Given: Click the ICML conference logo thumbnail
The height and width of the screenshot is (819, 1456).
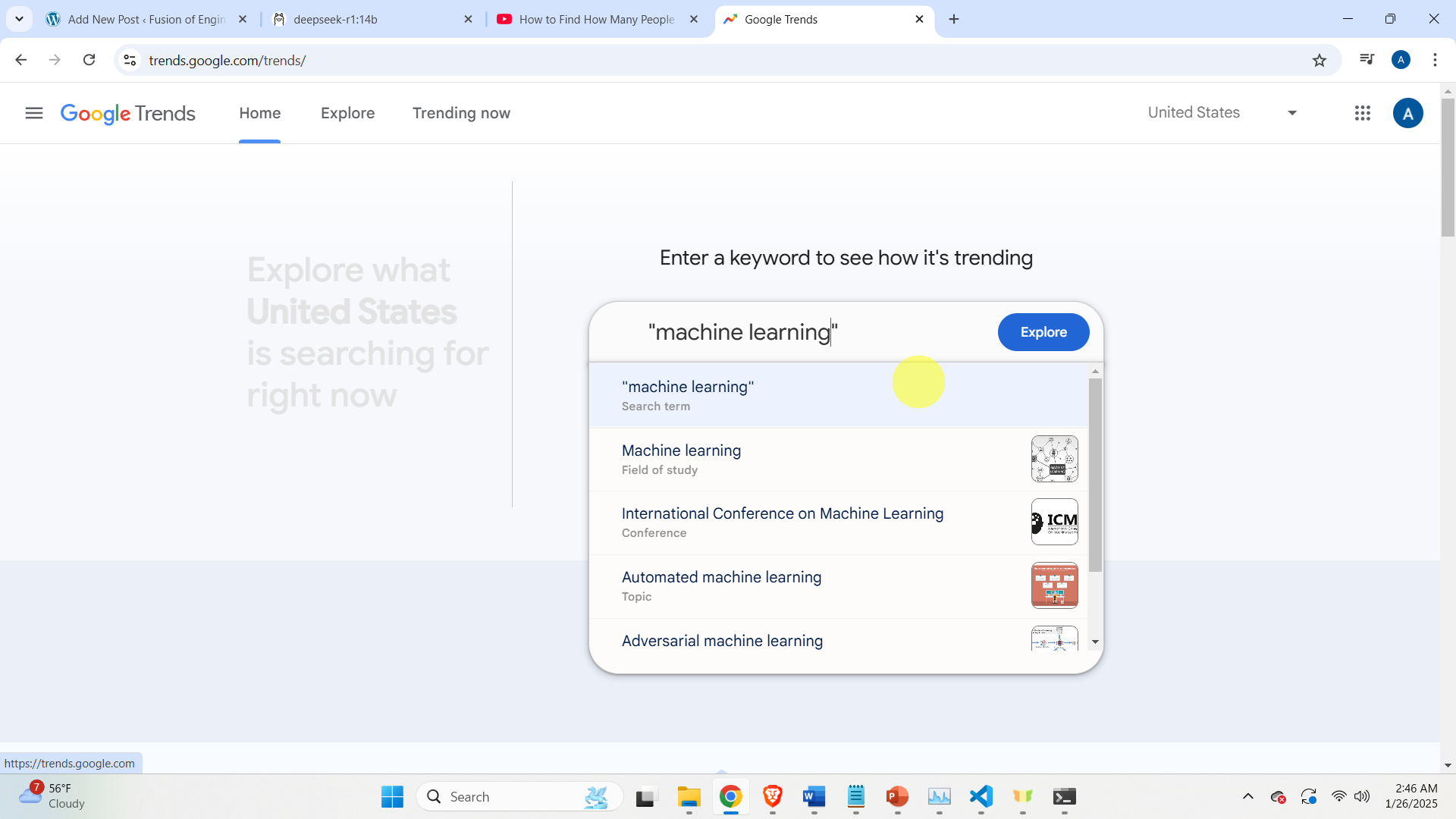Looking at the screenshot, I should 1055,522.
